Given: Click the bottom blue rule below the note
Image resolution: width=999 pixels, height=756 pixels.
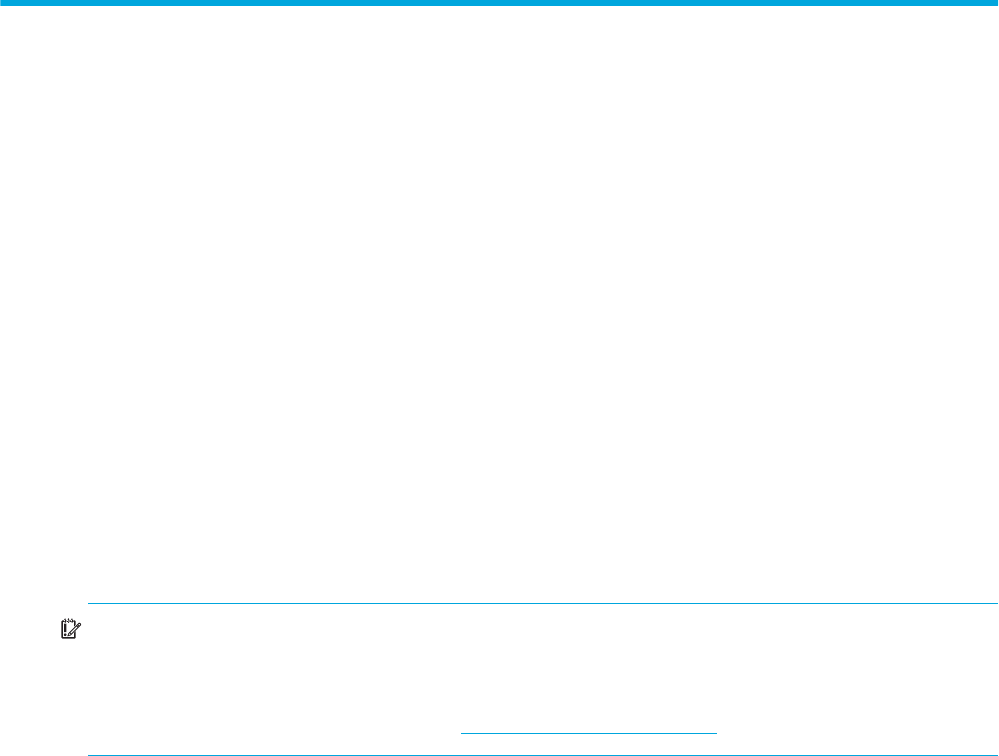Looking at the screenshot, I should coord(543,755).
